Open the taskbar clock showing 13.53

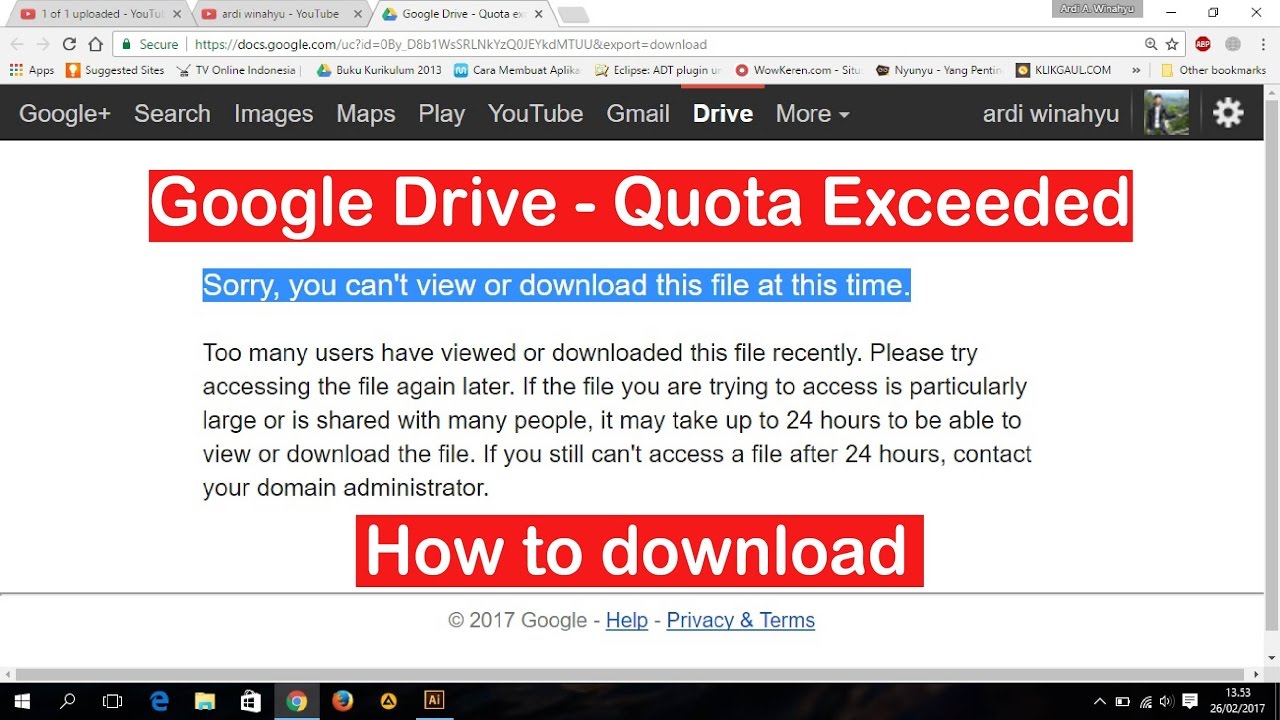coord(1238,701)
